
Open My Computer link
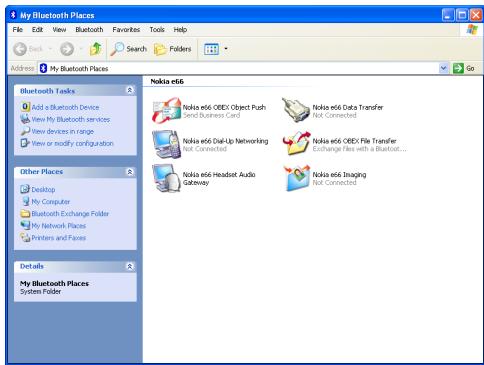click(51, 202)
